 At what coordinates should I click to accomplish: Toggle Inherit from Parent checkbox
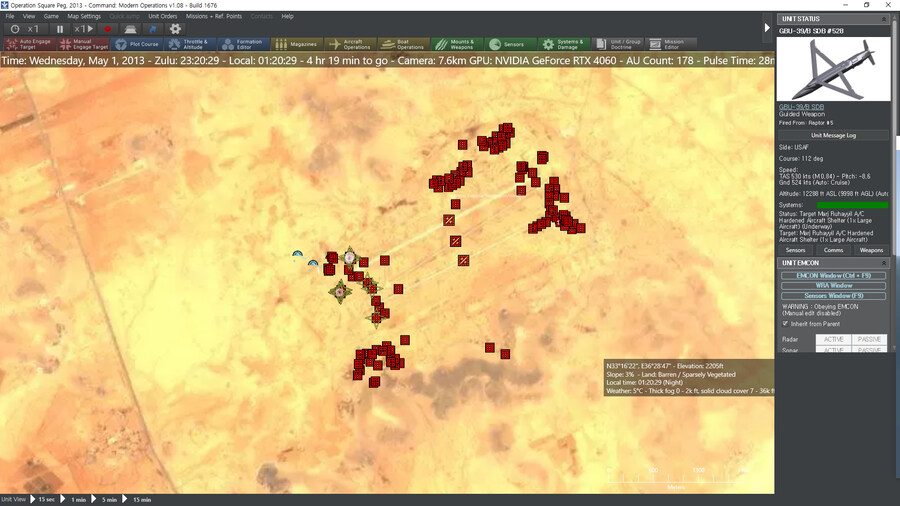click(786, 324)
